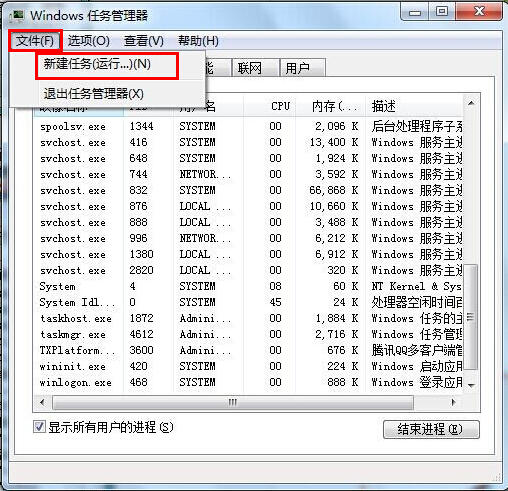Open the 文件(F) menu

35,41
